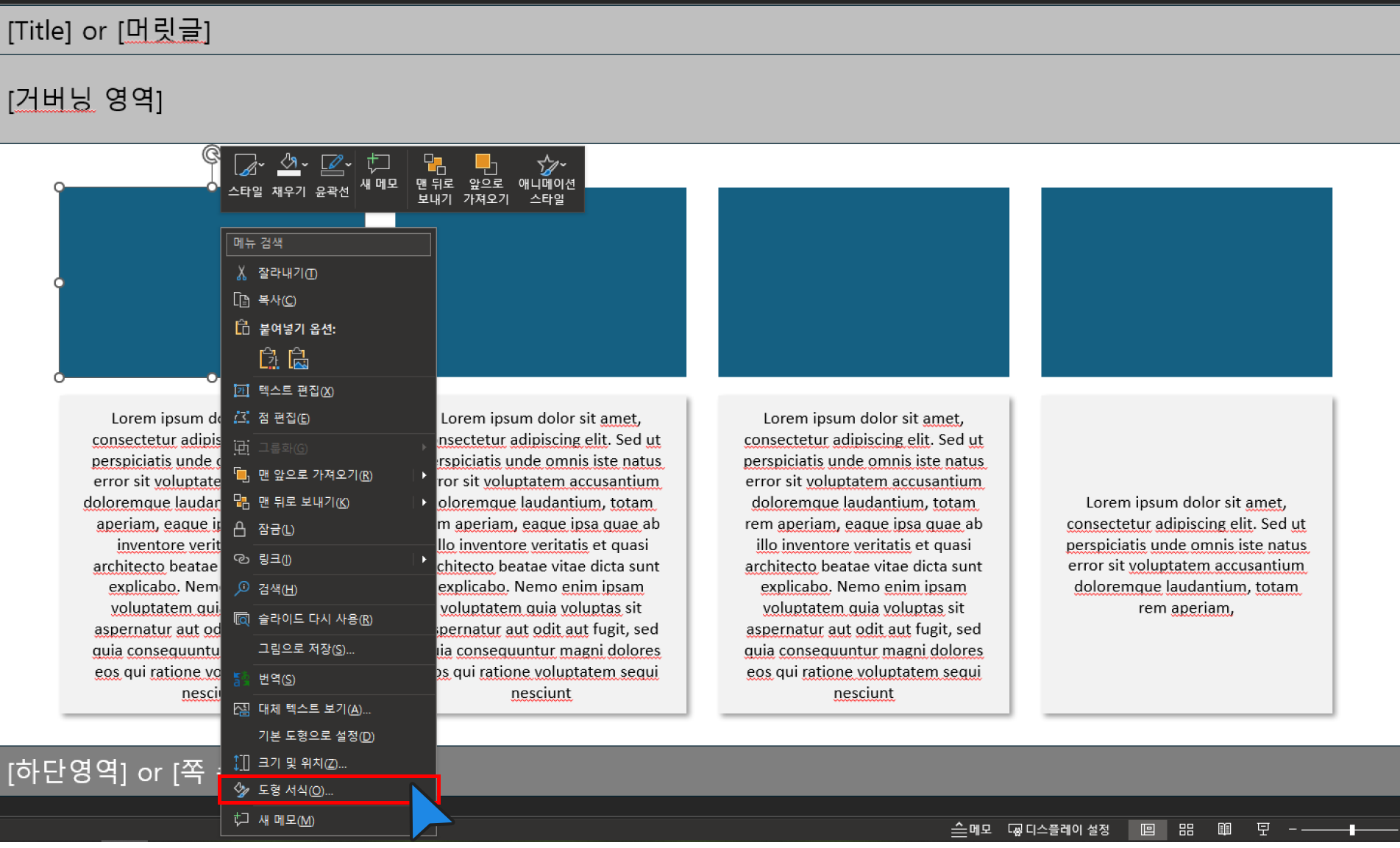Open 도형 서식(O)... format shape
The image size is (1400, 848).
[x=328, y=790]
